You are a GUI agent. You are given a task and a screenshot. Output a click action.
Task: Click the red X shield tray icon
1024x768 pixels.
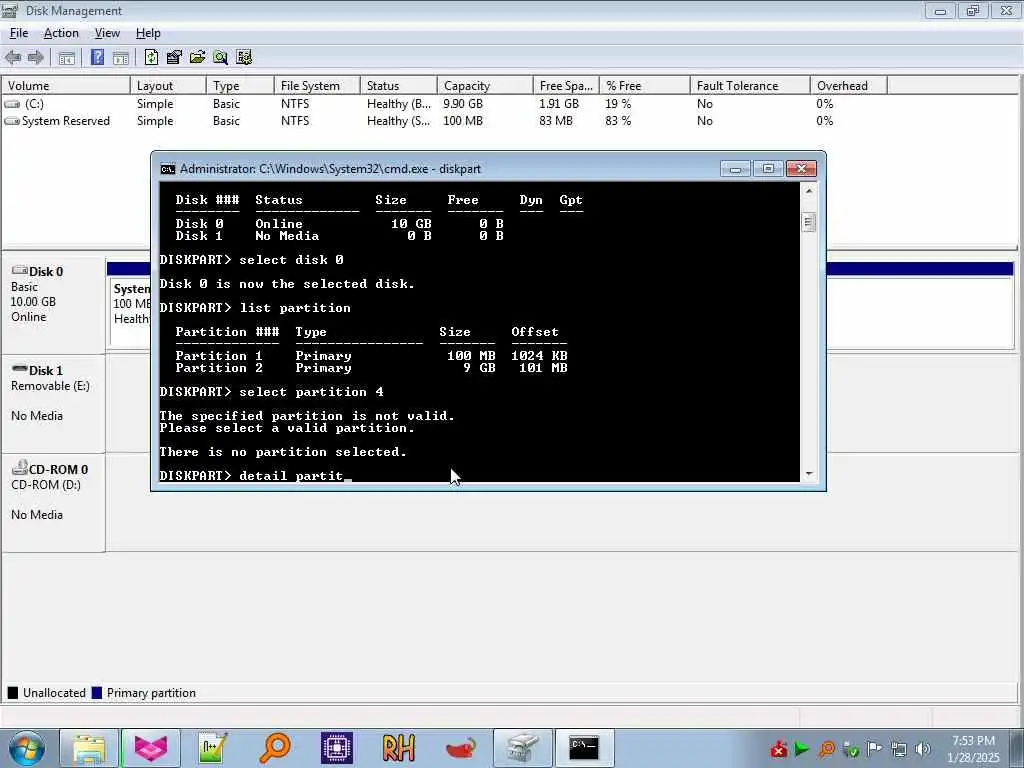click(778, 749)
